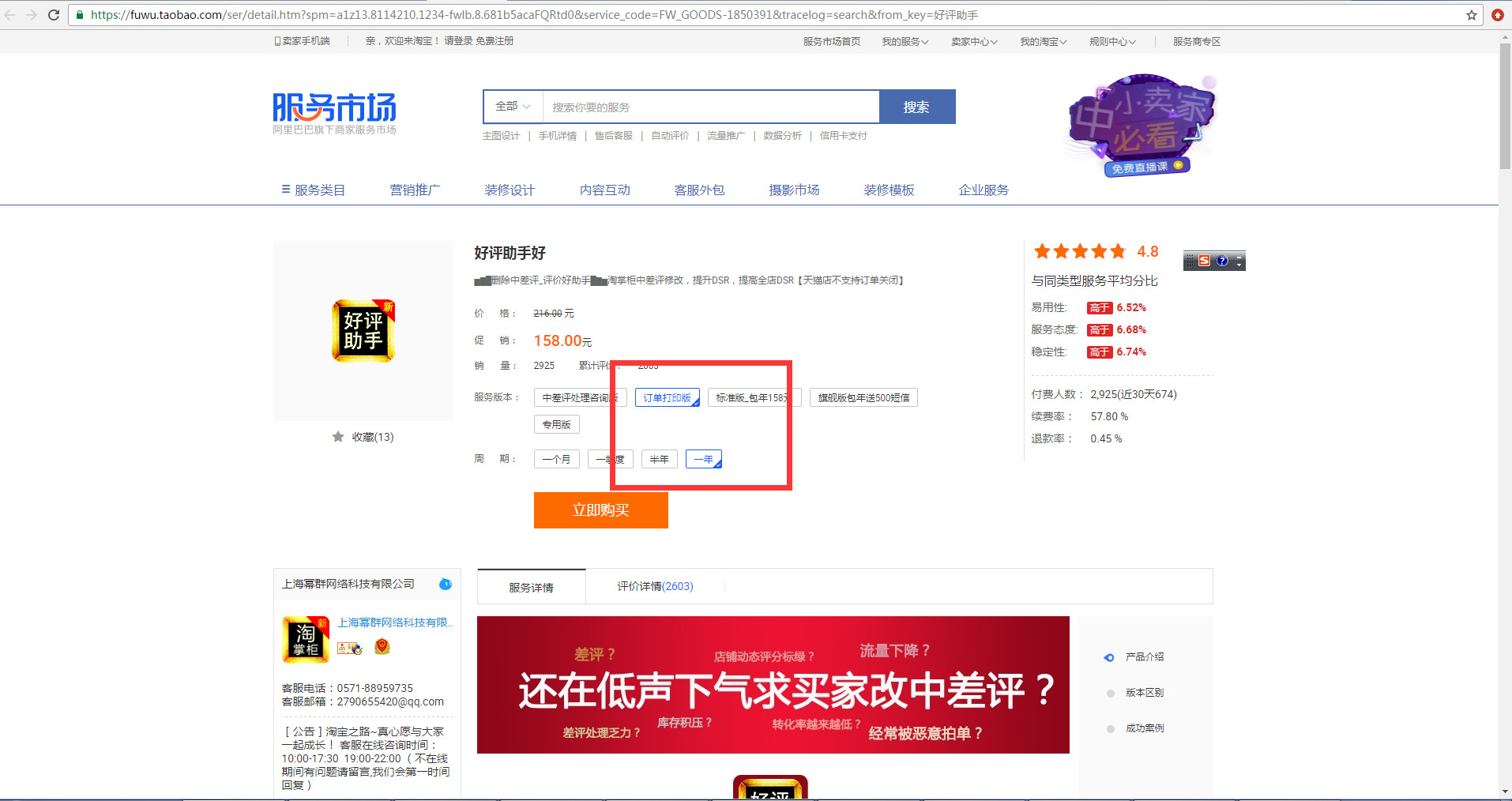Expand the 我的服务 dropdown menu
Viewport: 1512px width, 801px height.
point(905,42)
